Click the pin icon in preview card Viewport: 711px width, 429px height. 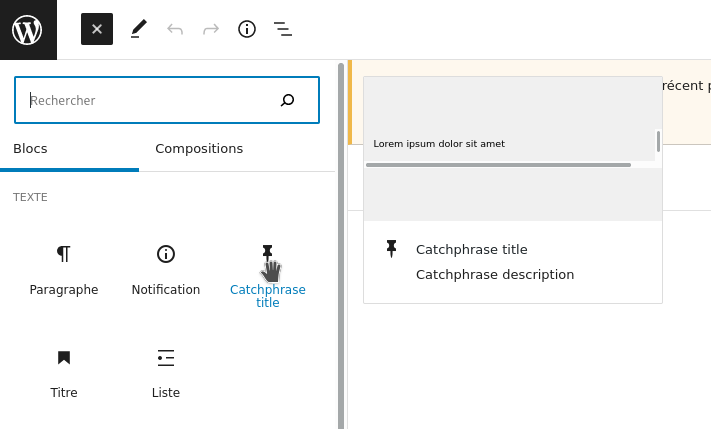click(x=391, y=249)
